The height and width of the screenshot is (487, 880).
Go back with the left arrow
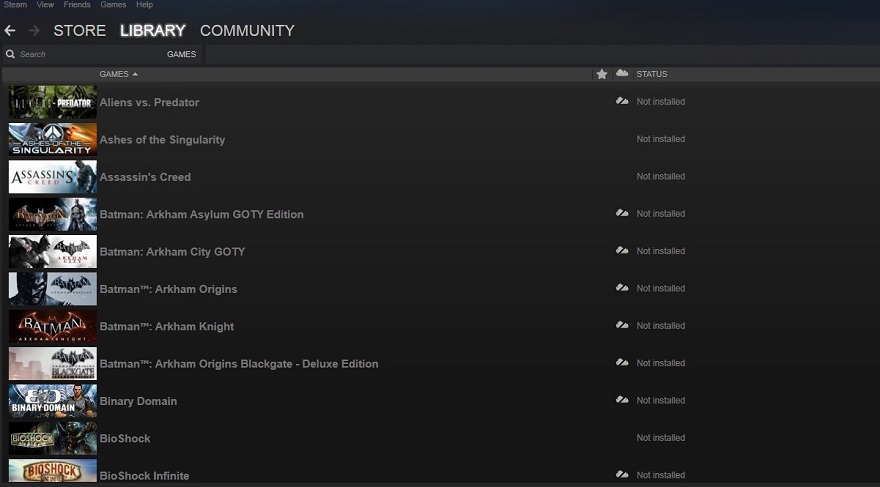point(10,30)
